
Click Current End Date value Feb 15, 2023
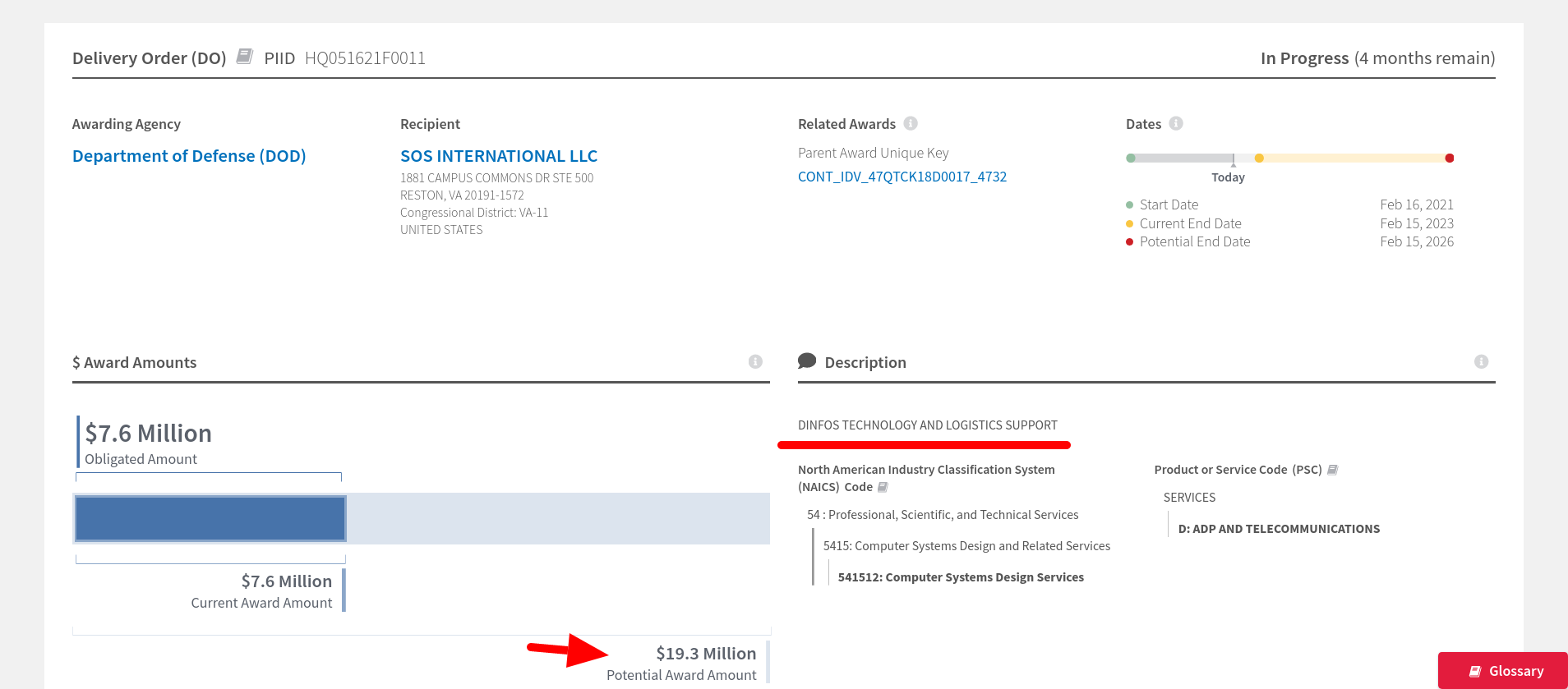coord(1417,223)
